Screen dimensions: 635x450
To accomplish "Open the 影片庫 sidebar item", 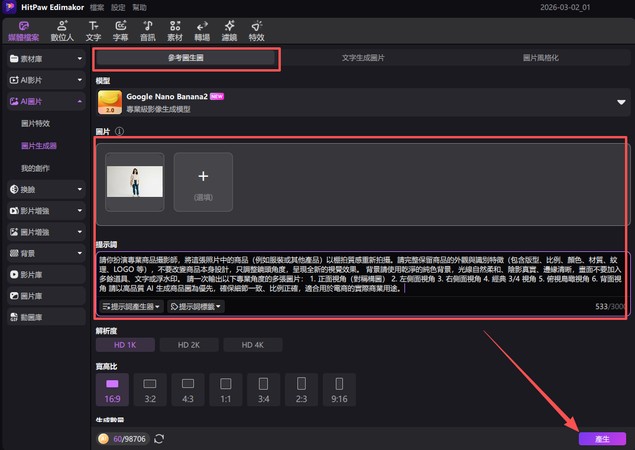I will coord(46,274).
